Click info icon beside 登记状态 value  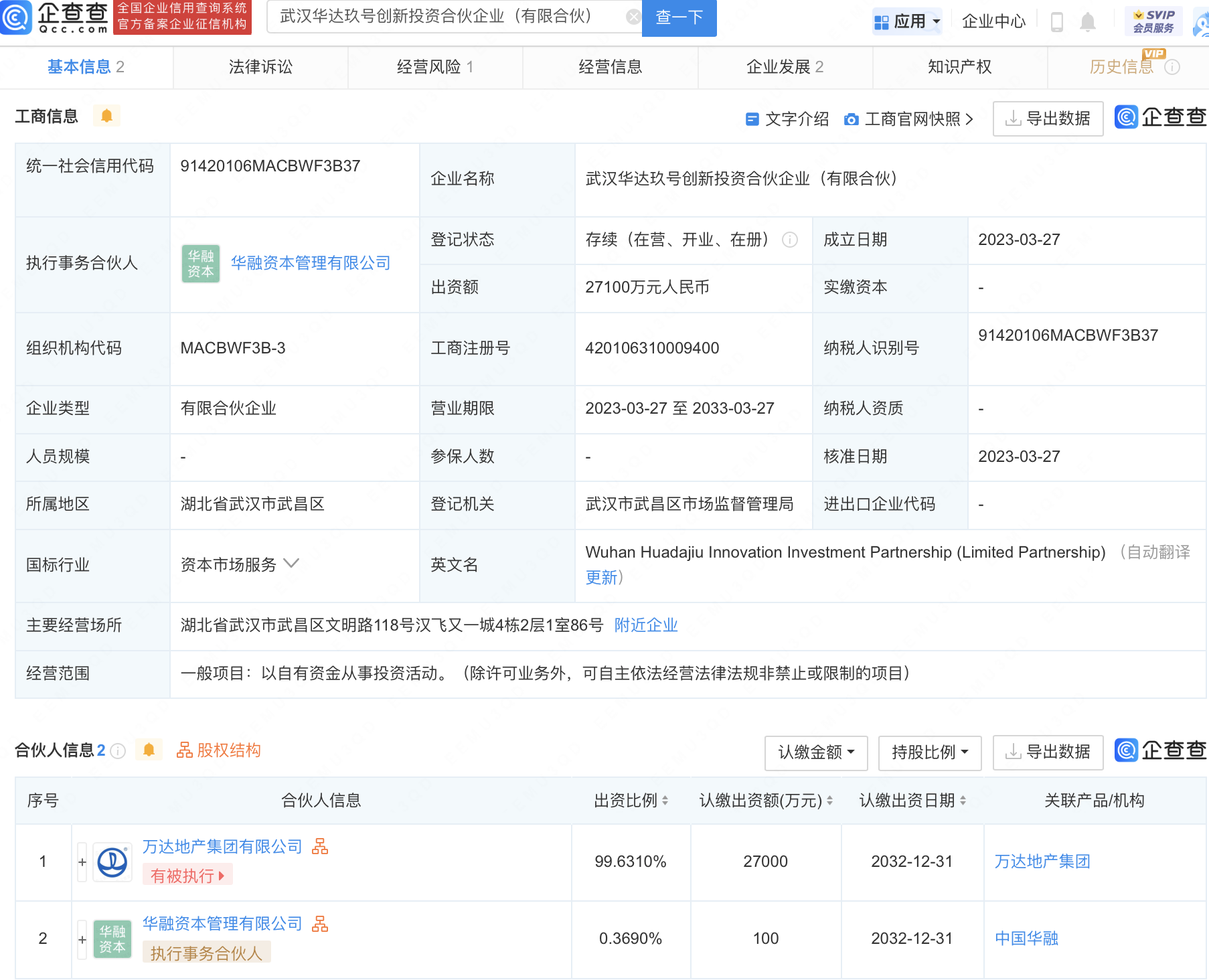tap(790, 240)
